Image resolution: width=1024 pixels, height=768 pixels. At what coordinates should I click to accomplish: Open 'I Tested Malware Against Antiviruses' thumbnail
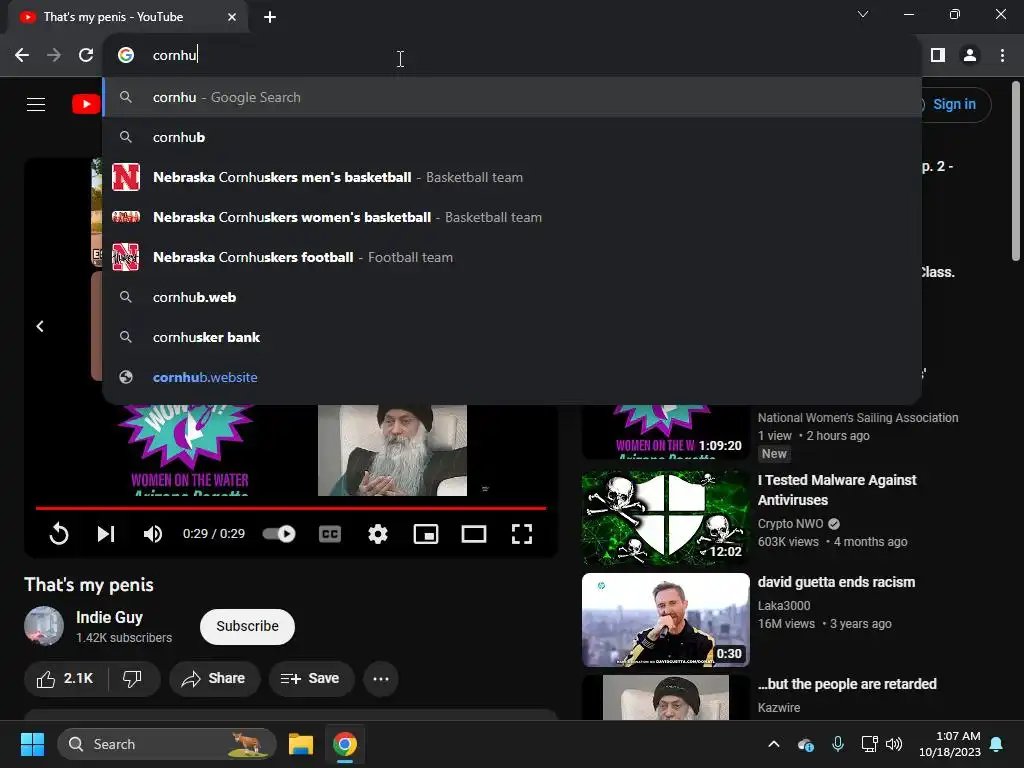pyautogui.click(x=665, y=518)
